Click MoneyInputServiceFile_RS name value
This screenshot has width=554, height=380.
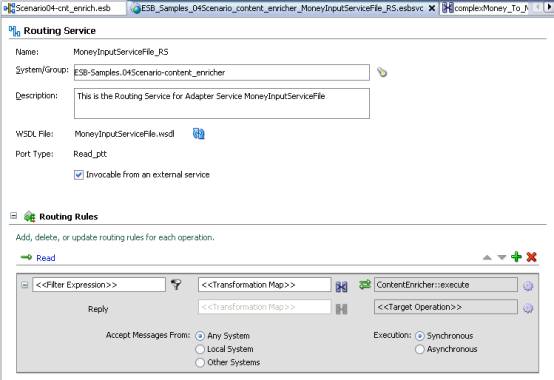(x=121, y=52)
